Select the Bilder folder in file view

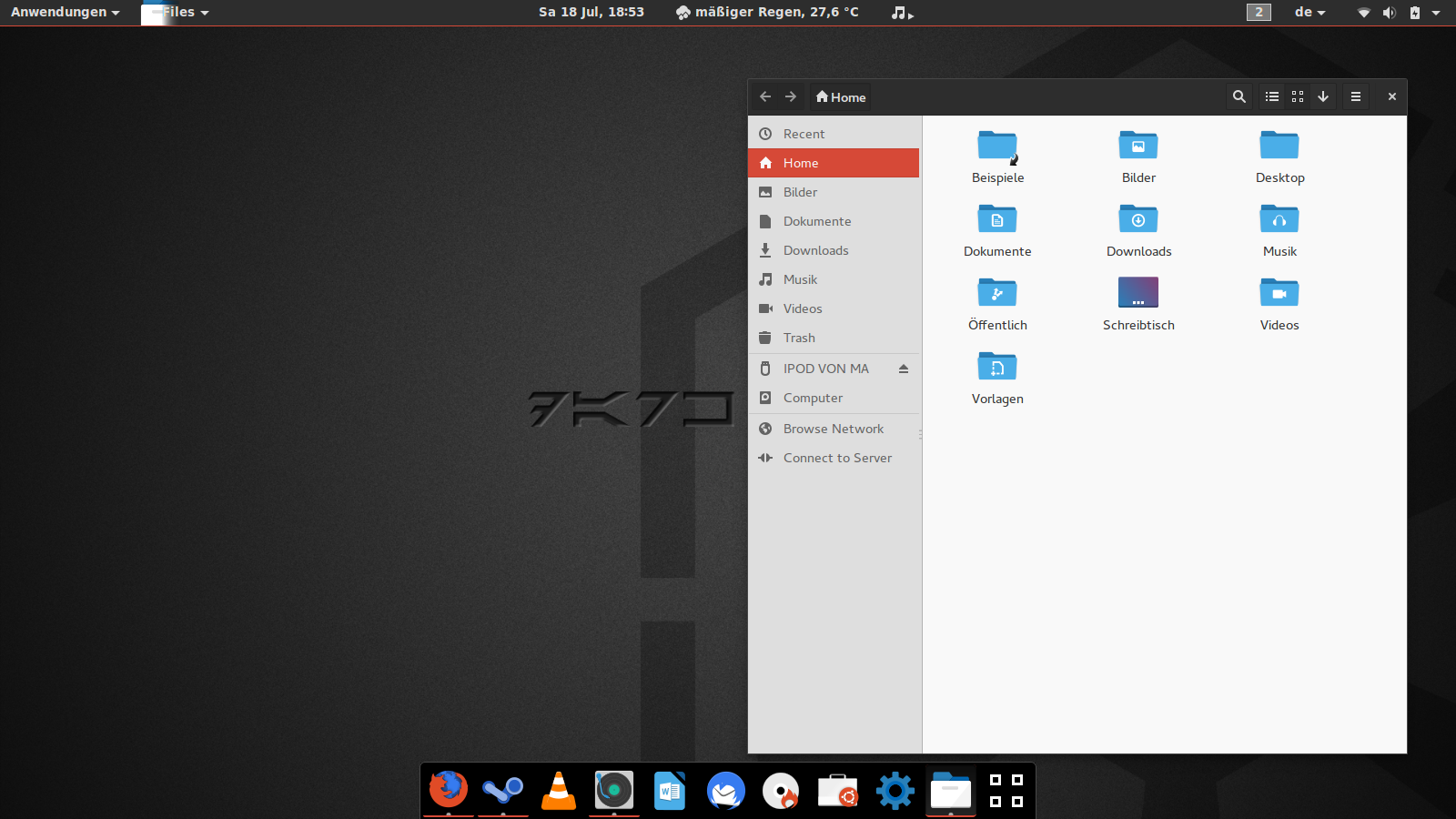point(1138,146)
